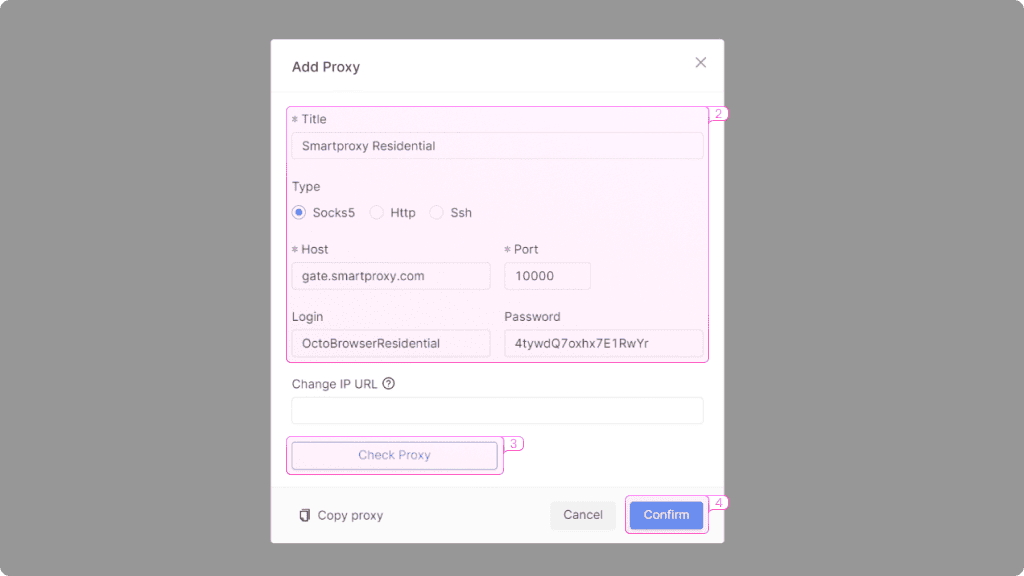
Task: Close the Add Proxy dialog
Action: [700, 62]
